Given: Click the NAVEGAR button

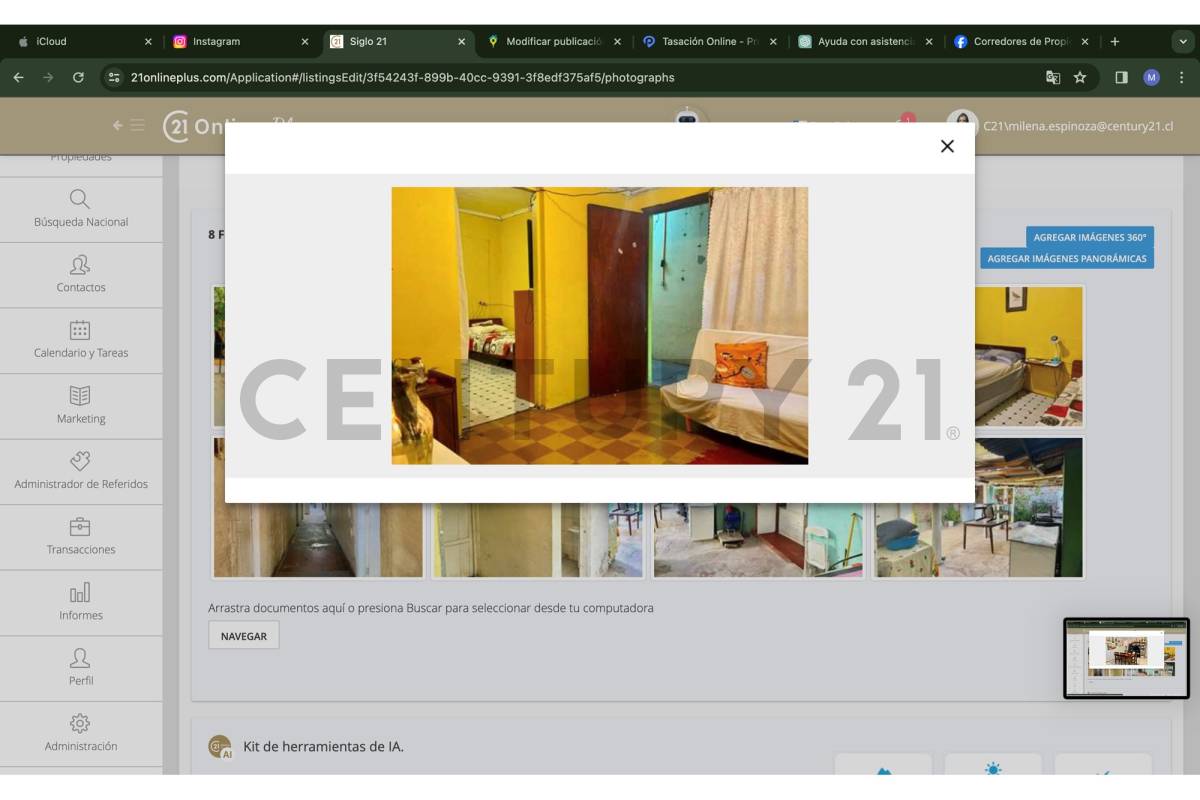Looking at the screenshot, I should pos(244,636).
